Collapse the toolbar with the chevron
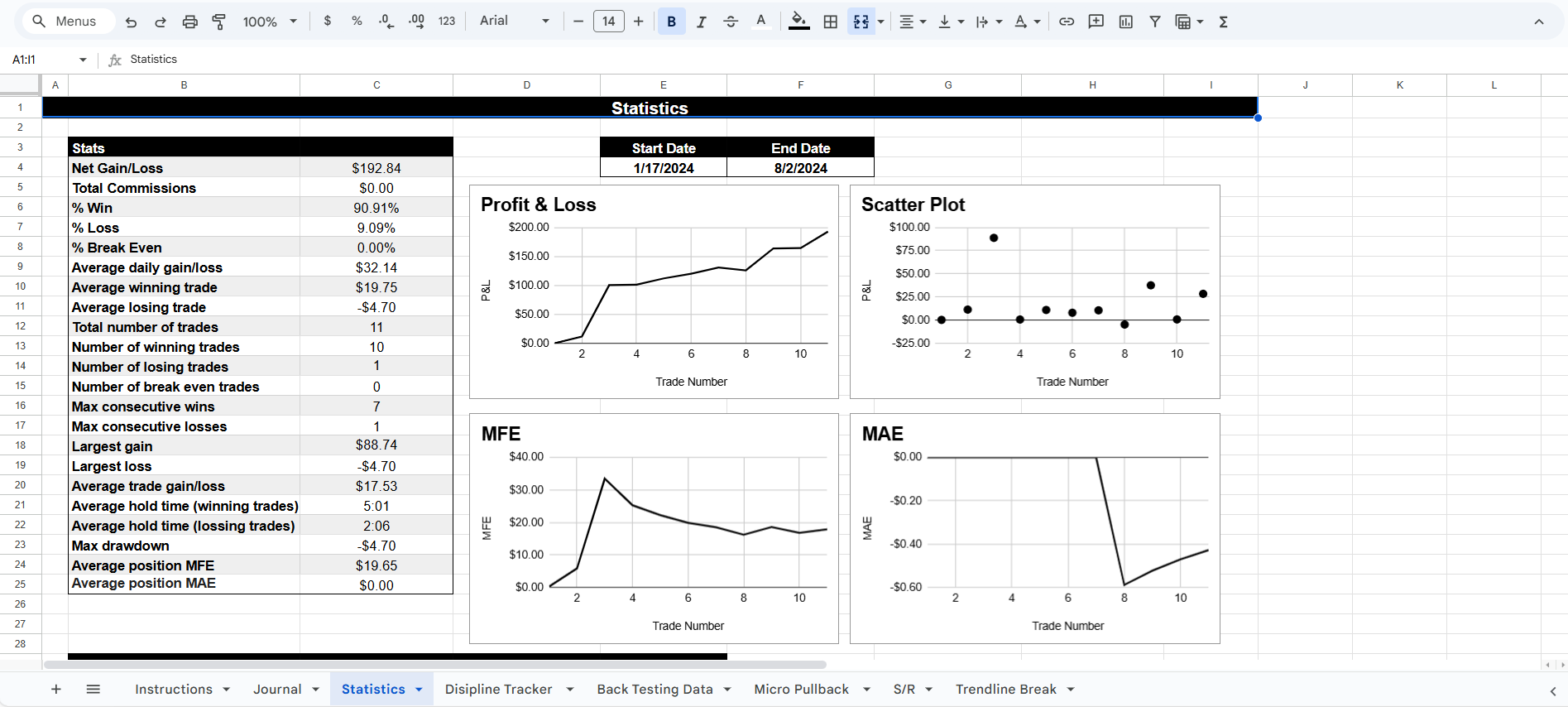1568x707 pixels. click(1539, 22)
